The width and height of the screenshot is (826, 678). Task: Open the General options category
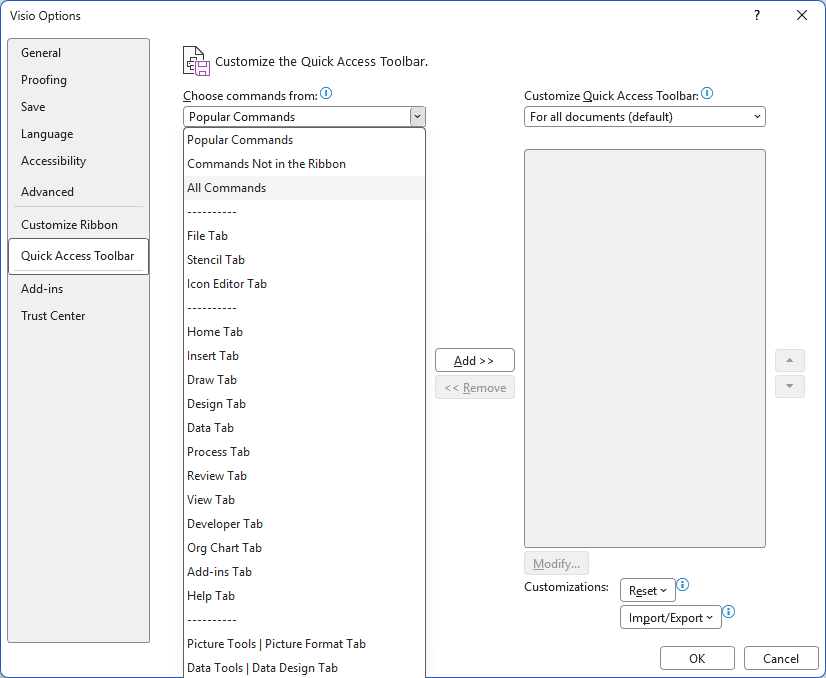coord(78,53)
